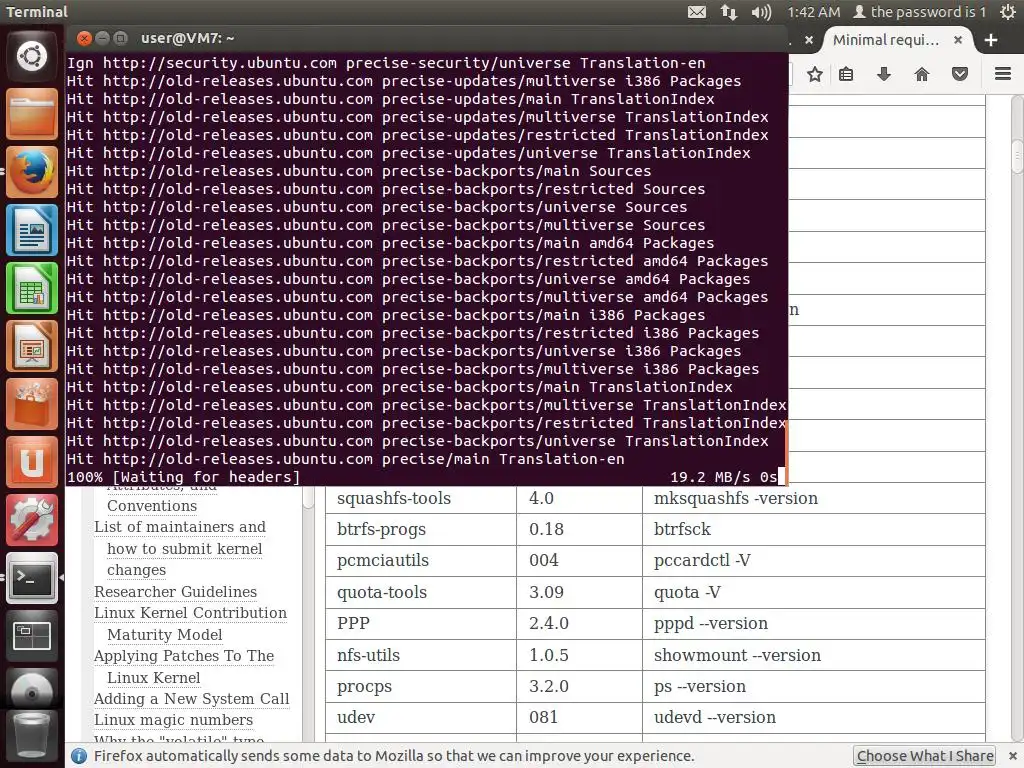
Task: Open LibreOffice Calc launcher icon
Action: click(31, 288)
